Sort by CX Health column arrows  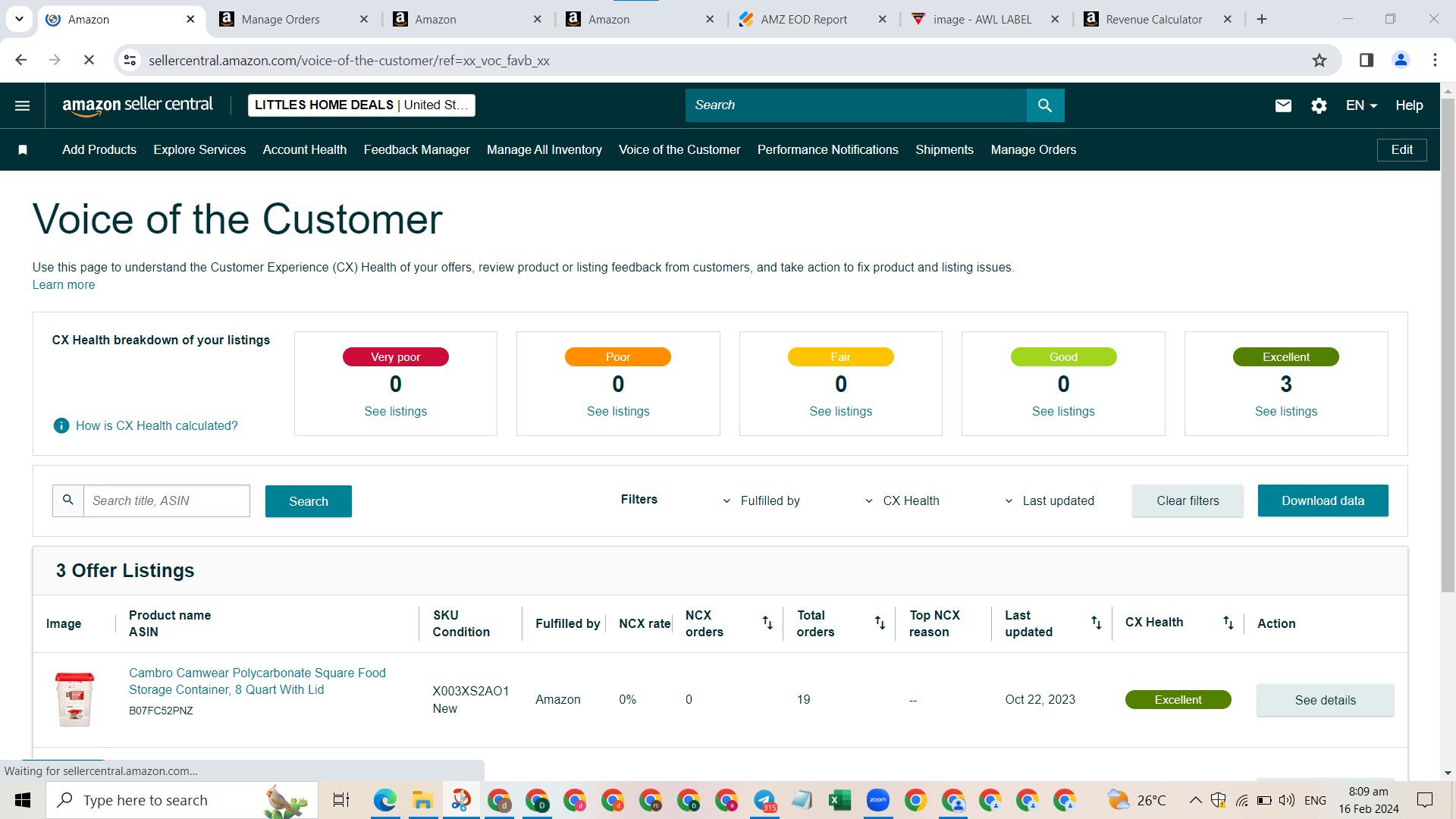pyautogui.click(x=1228, y=623)
